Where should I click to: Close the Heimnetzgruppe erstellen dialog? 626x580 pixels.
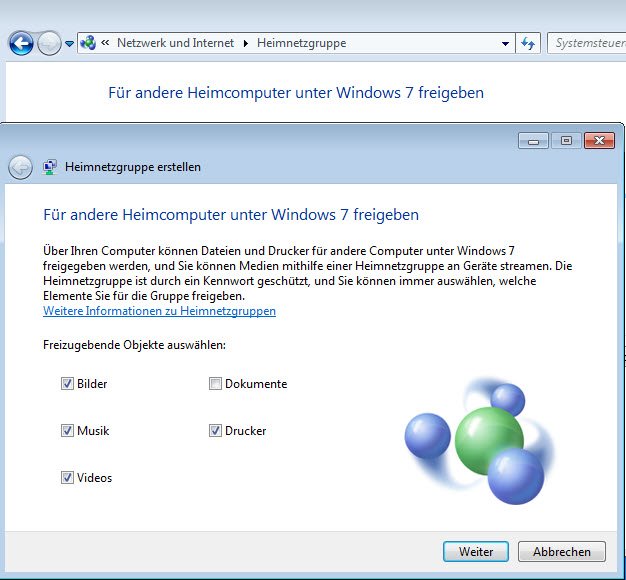[x=599, y=141]
